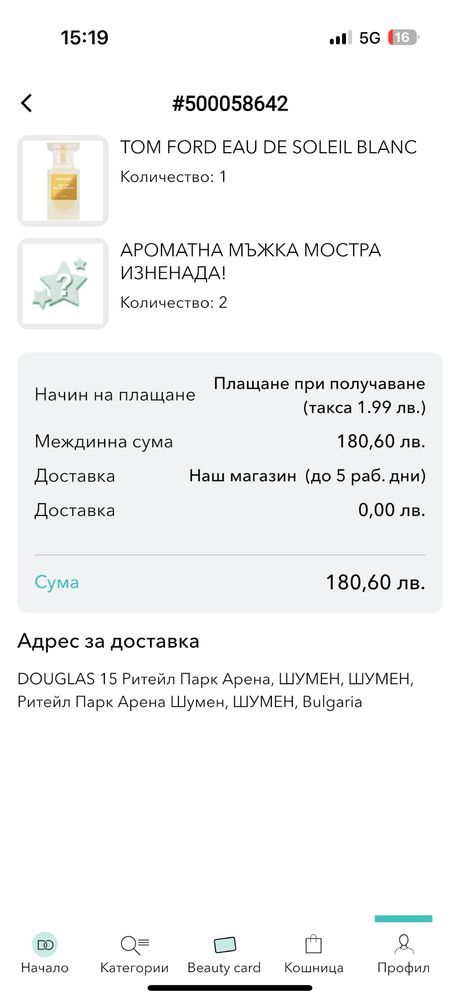Image resolution: width=460 pixels, height=1000 pixels.
Task: Tap the Адрес за доставка heading
Action: [108, 641]
